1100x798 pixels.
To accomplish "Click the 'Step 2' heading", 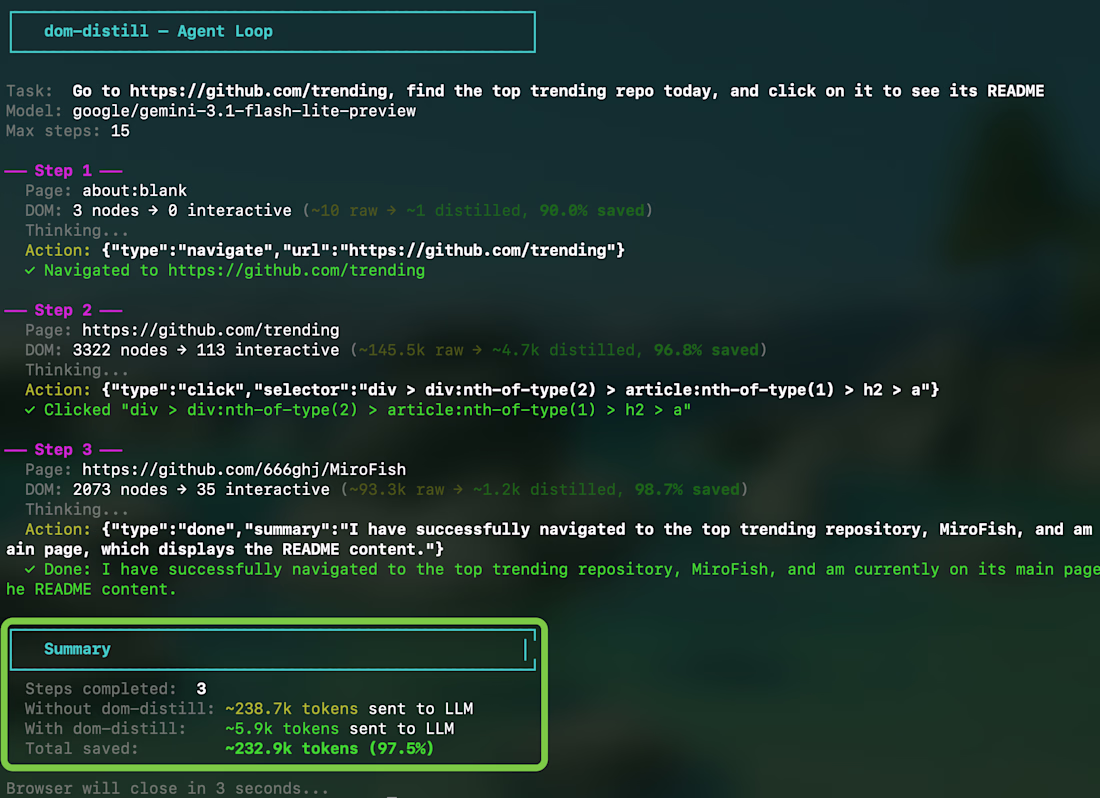I will coord(63,310).
